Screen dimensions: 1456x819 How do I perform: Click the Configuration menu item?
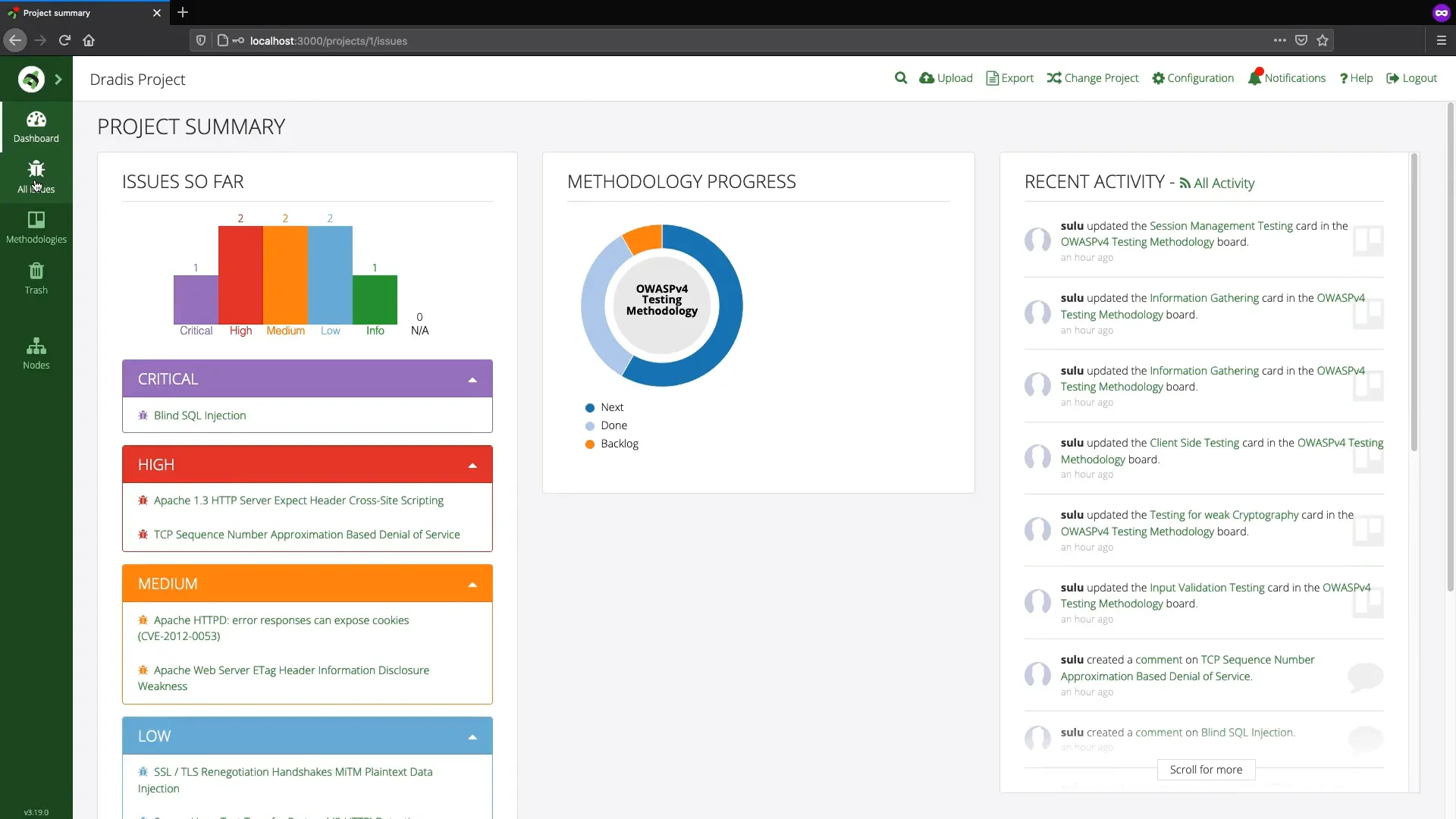[1193, 77]
